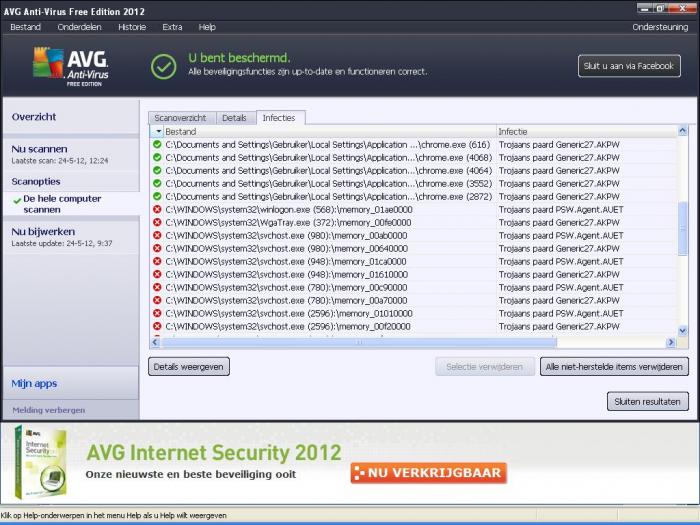700x525 pixels.
Task: Open the Help menu
Action: tap(207, 27)
